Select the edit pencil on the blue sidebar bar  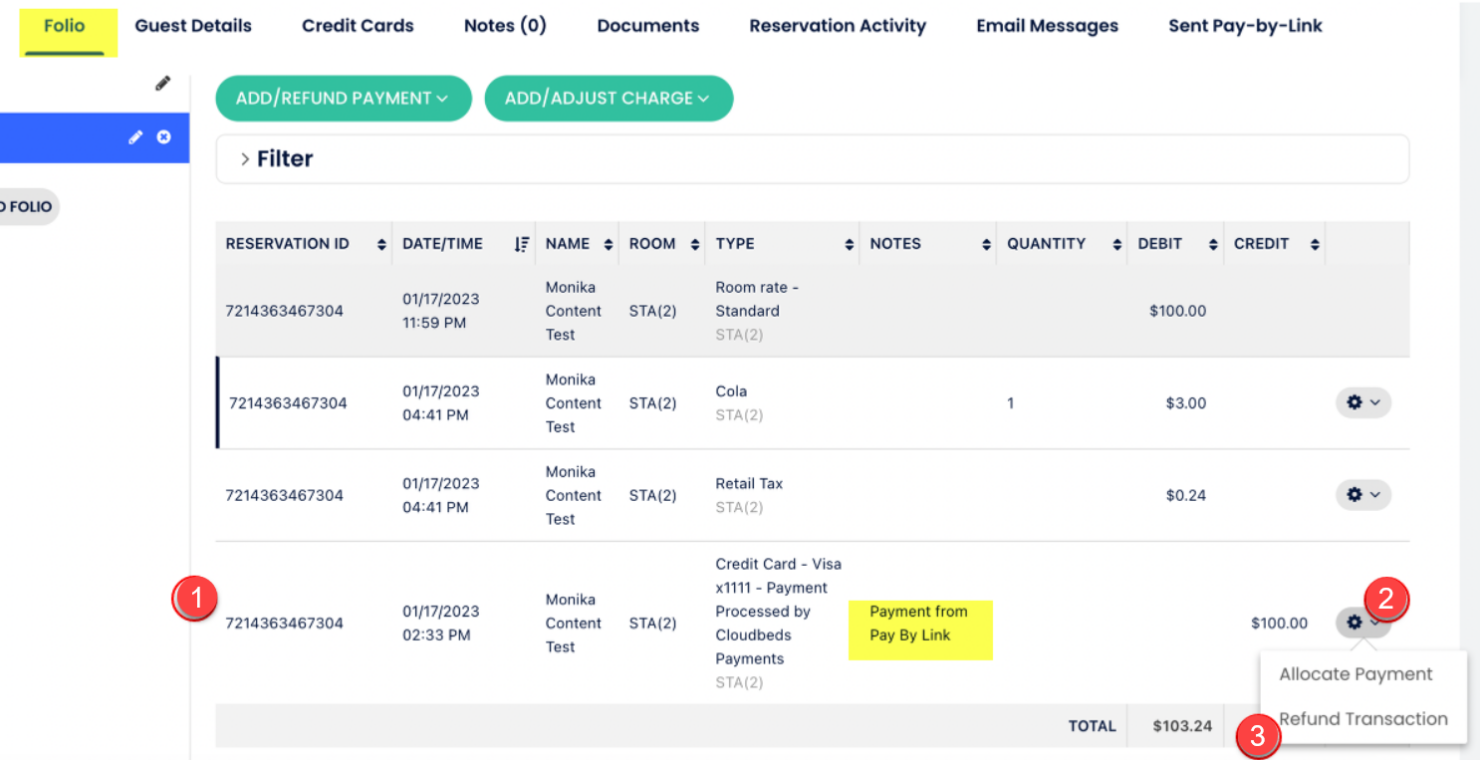coord(135,137)
